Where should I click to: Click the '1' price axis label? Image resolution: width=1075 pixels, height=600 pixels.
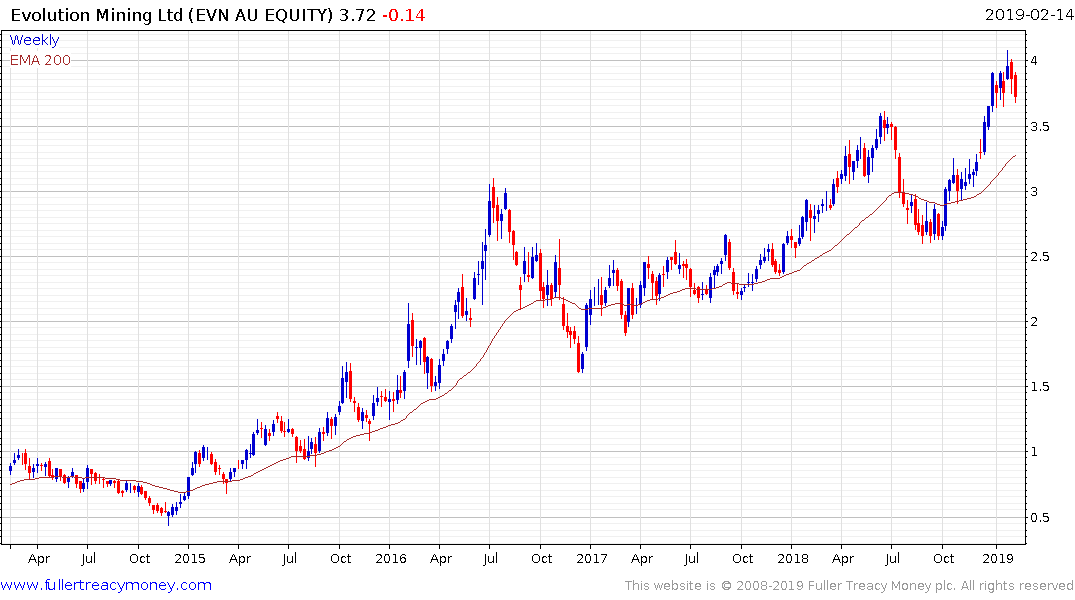[x=1034, y=452]
